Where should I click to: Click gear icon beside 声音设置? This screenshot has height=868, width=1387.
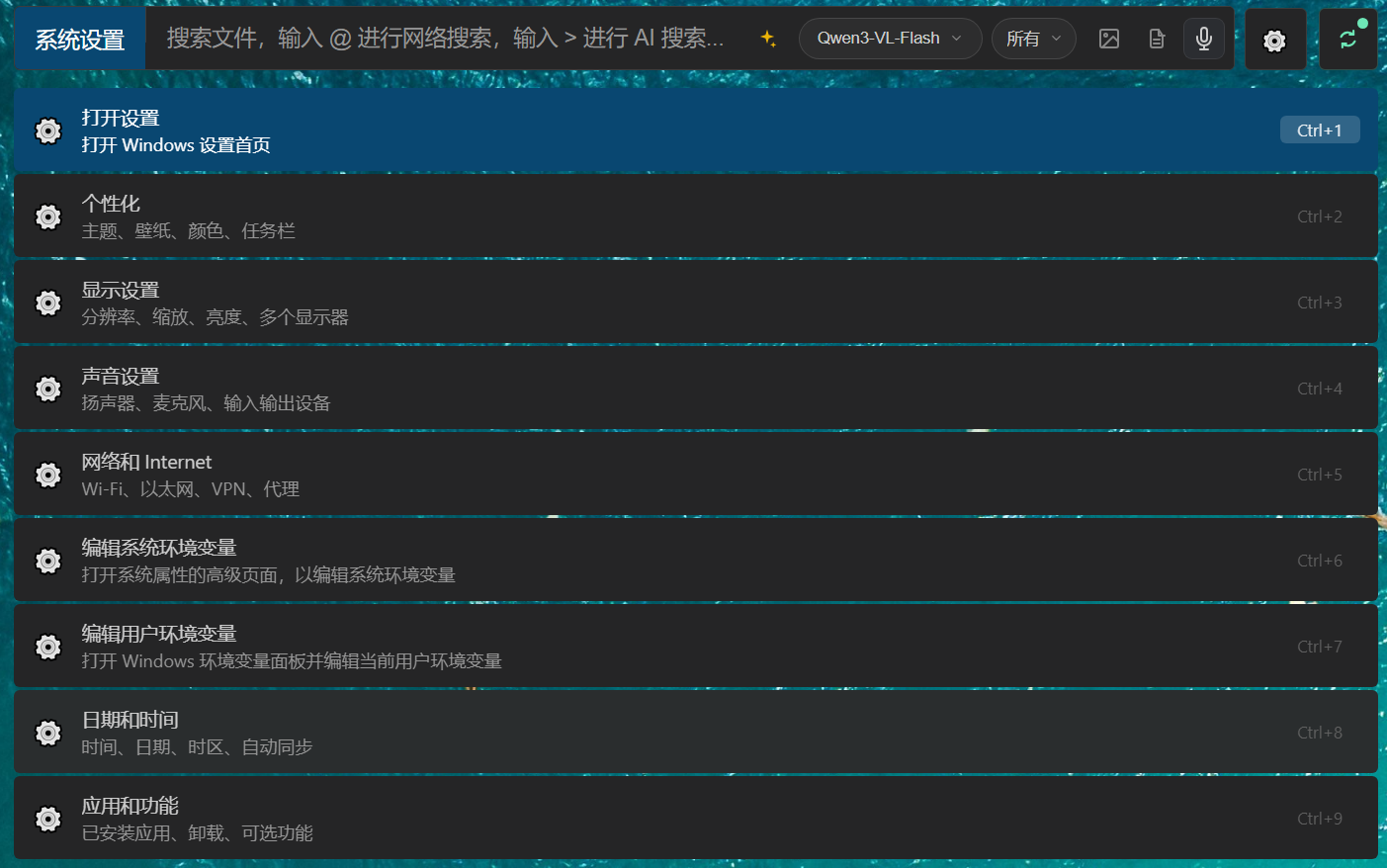click(x=48, y=389)
